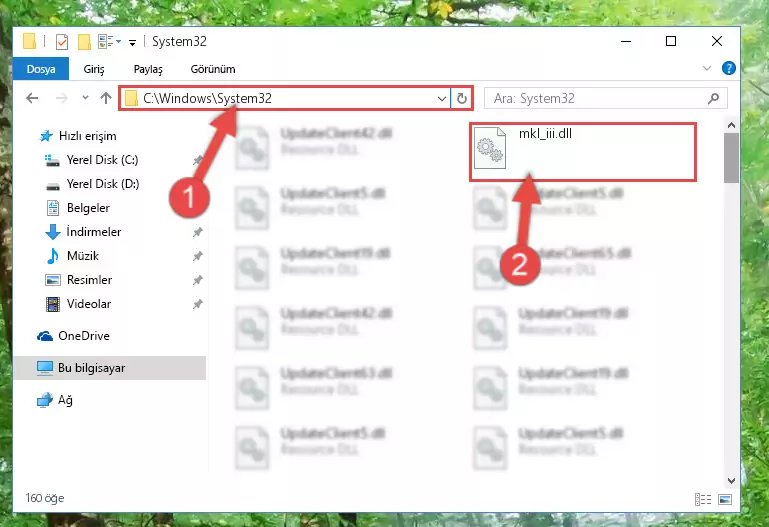Open Yerel Disk (D:) in the sidebar
The width and height of the screenshot is (769, 527).
pyautogui.click(x=92, y=184)
